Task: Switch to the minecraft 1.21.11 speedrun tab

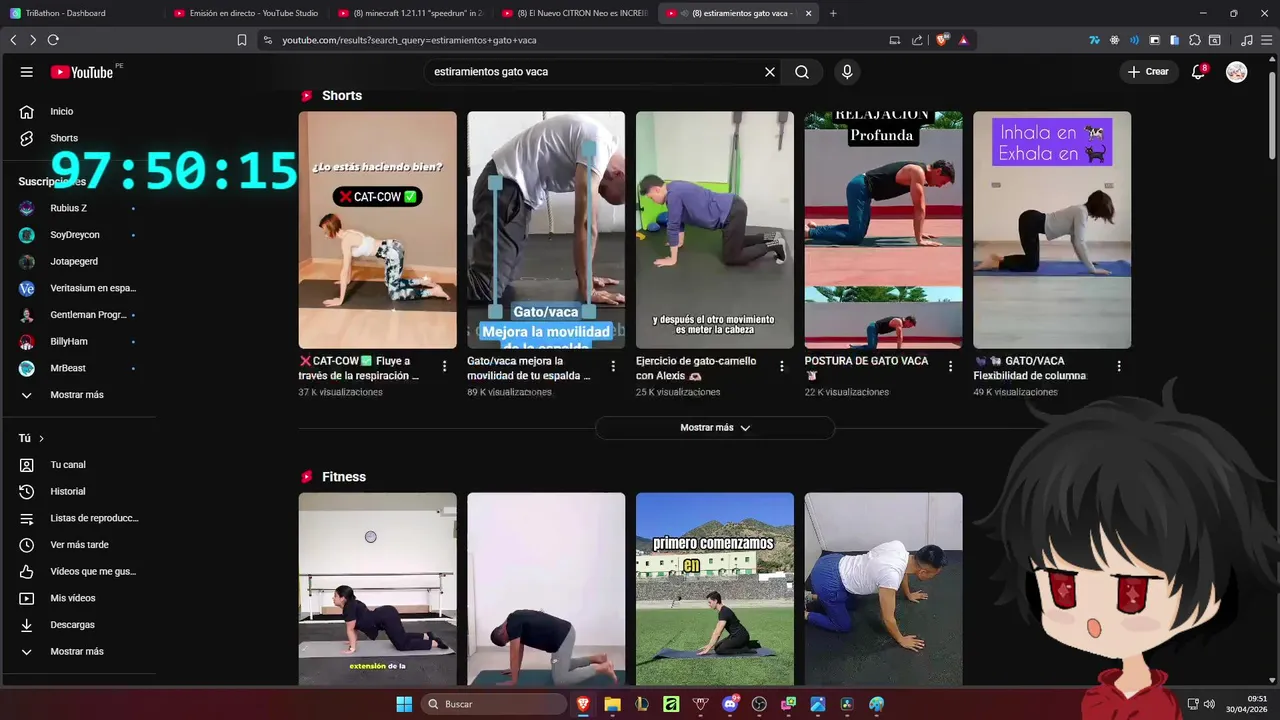Action: tap(411, 13)
